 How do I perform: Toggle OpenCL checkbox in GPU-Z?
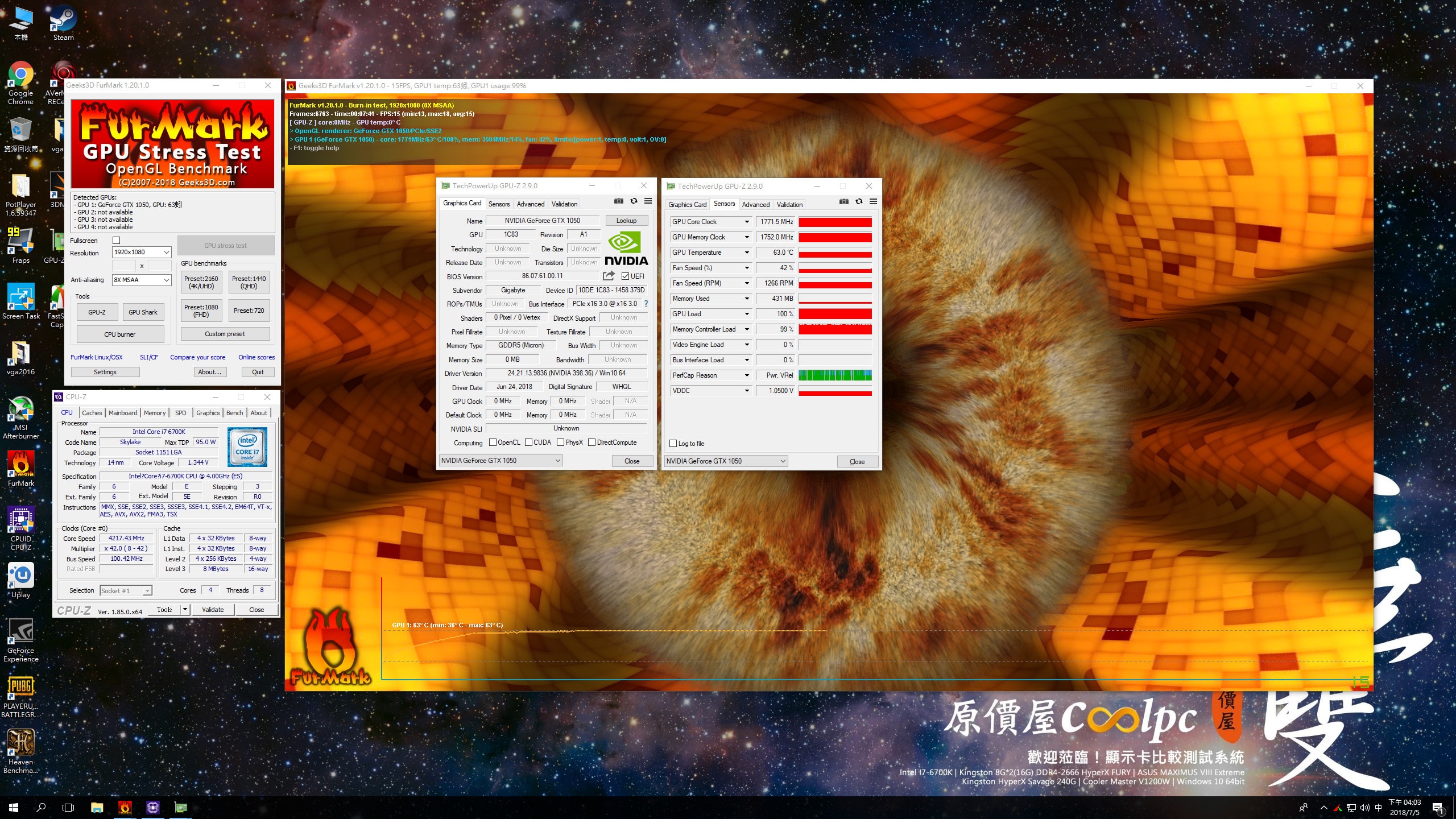coord(493,442)
